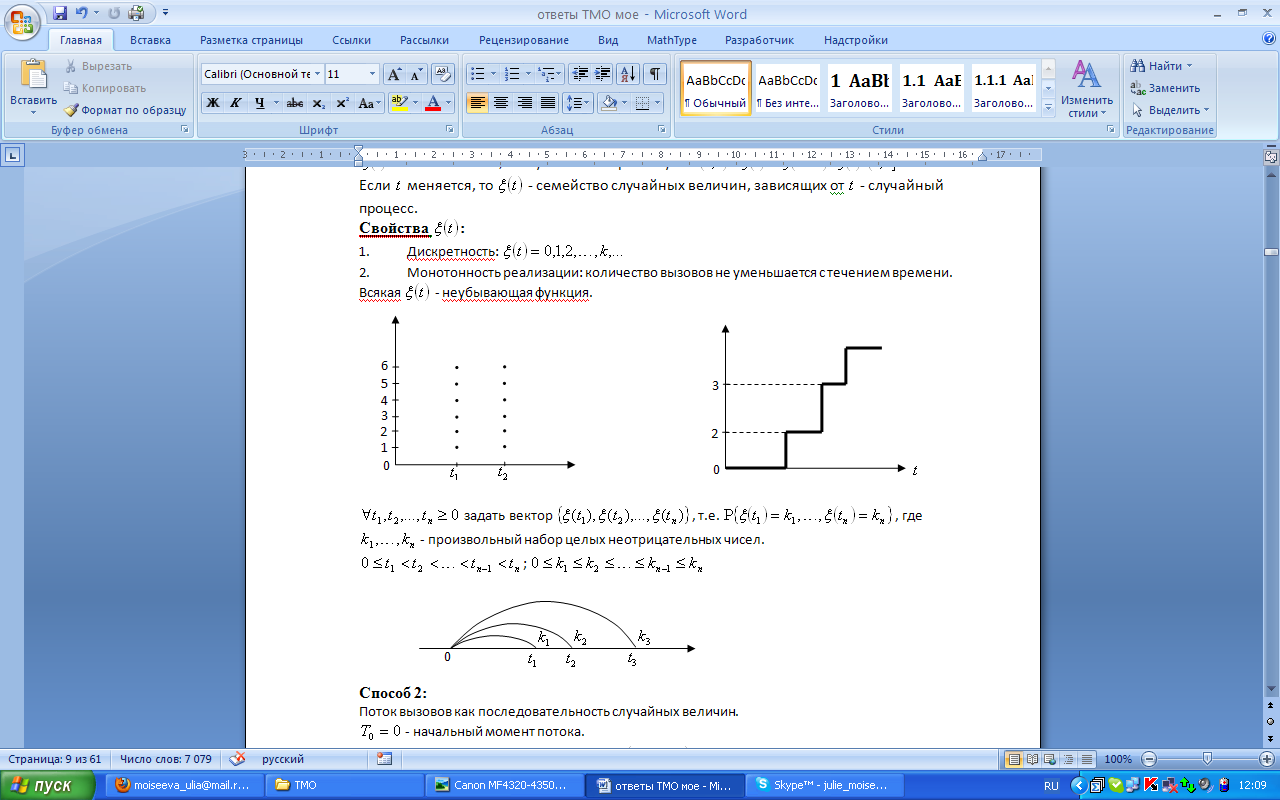Toggle Bold (Ж) formatting
Screen dimensions: 1280x800
[212, 102]
